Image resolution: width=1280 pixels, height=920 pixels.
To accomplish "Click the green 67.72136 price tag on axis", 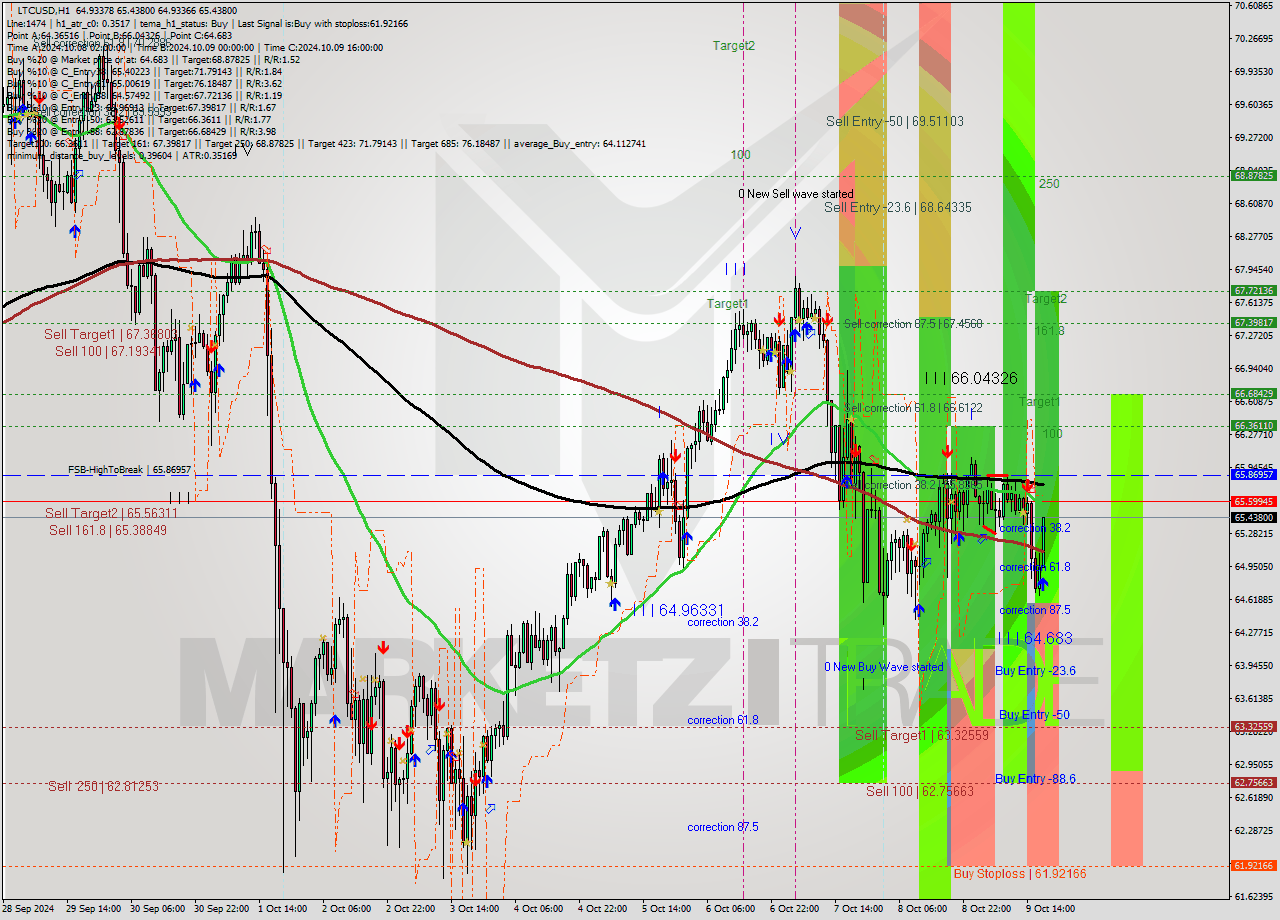I will [1254, 291].
